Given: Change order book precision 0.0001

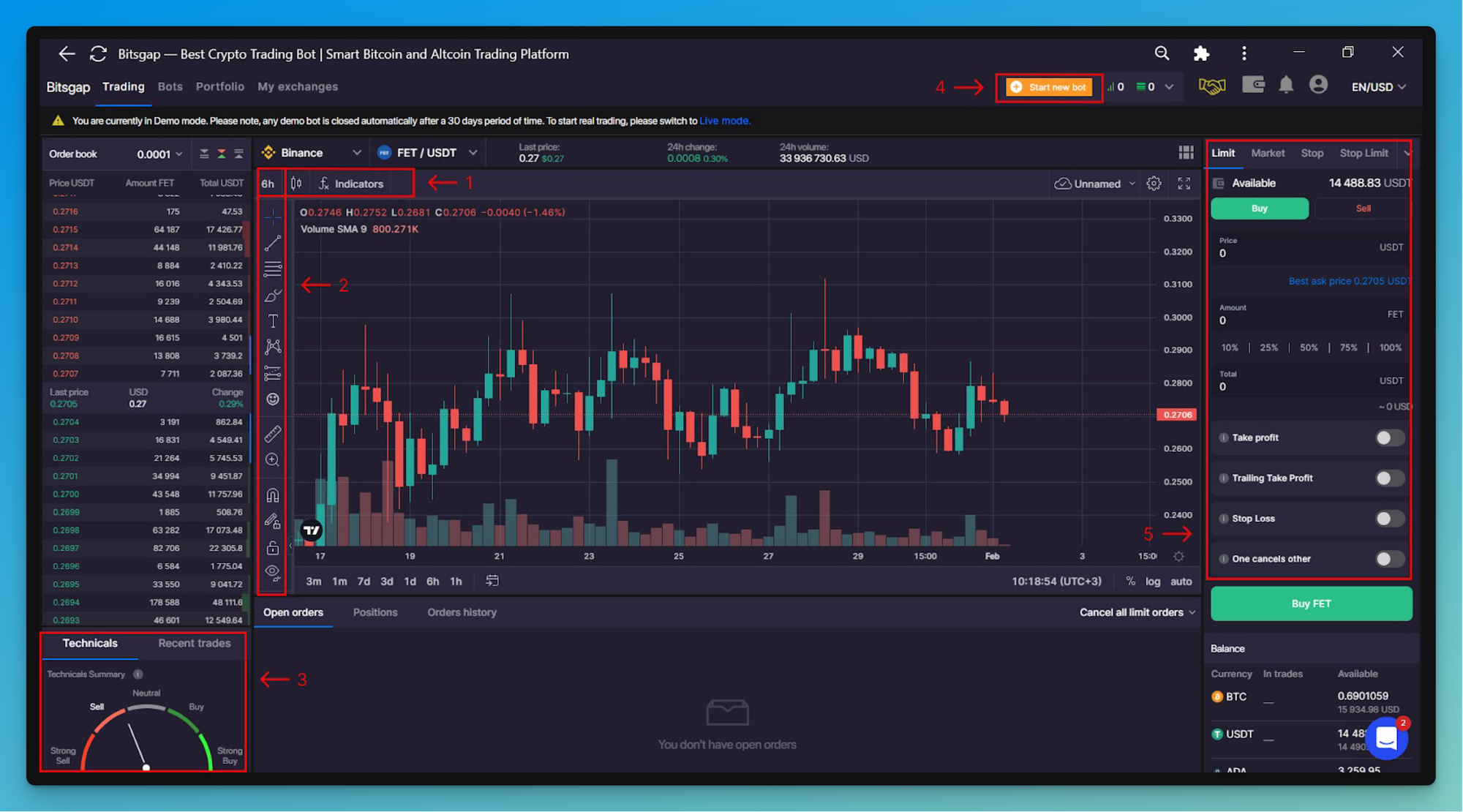Looking at the screenshot, I should (x=159, y=154).
